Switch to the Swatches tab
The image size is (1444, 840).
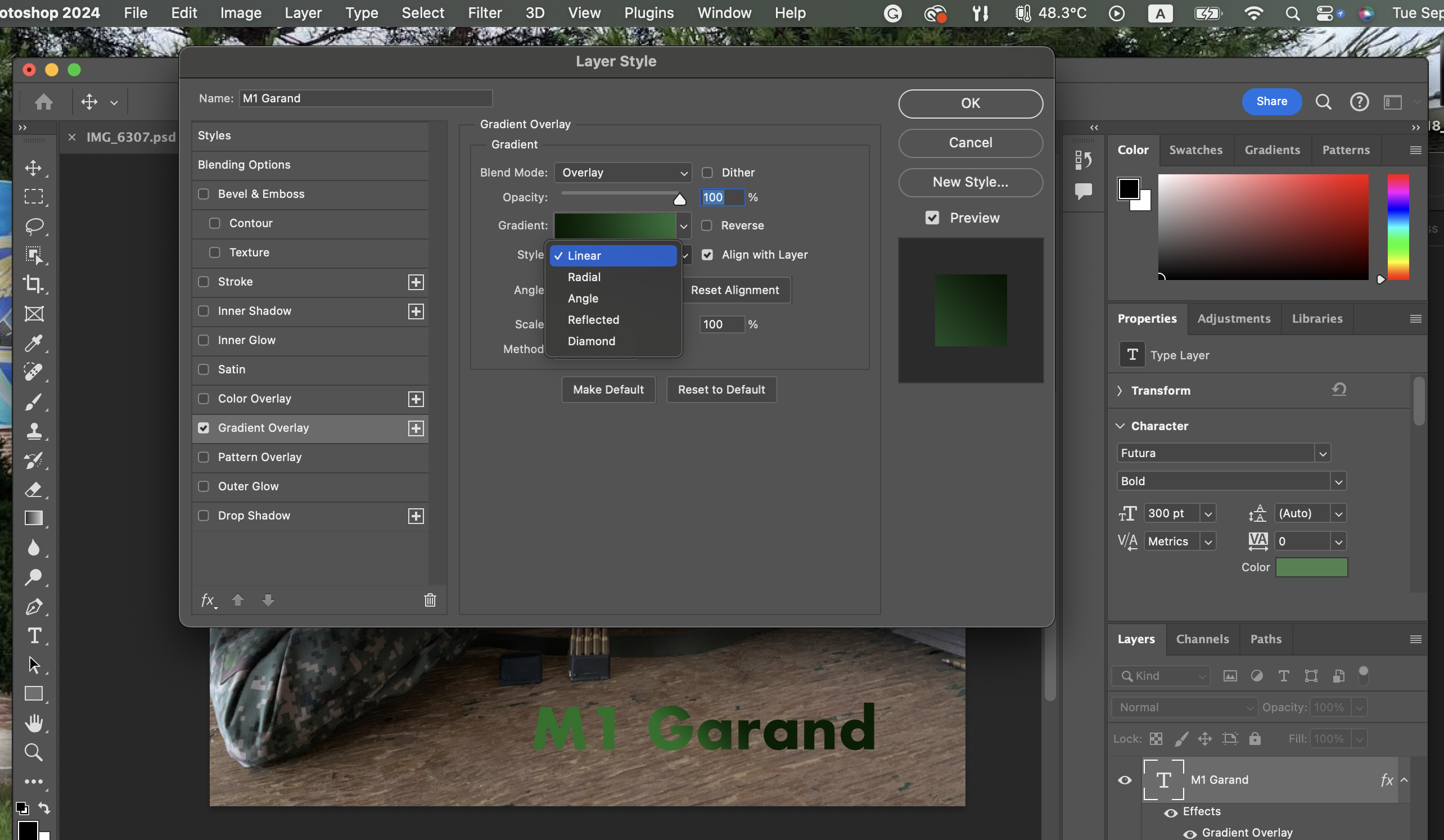pos(1195,150)
